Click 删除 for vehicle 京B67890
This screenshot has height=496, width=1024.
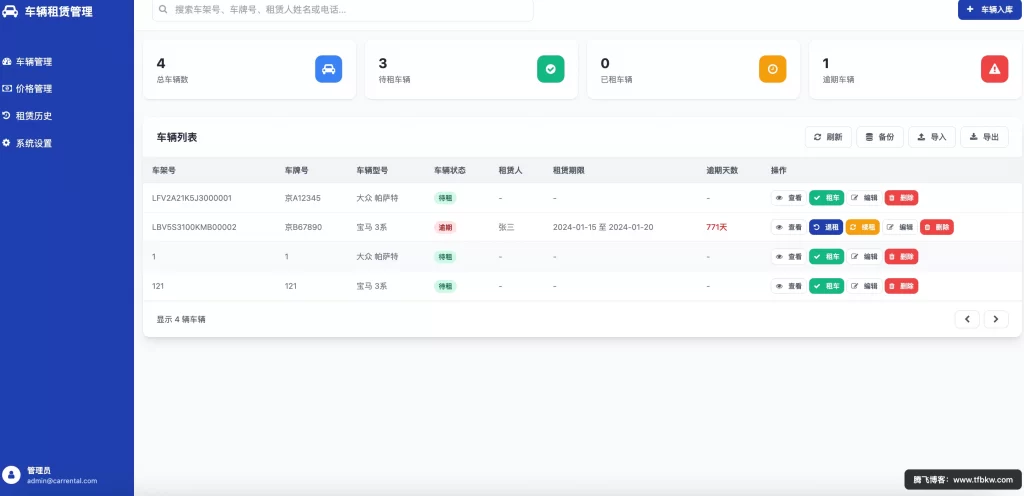pos(937,227)
